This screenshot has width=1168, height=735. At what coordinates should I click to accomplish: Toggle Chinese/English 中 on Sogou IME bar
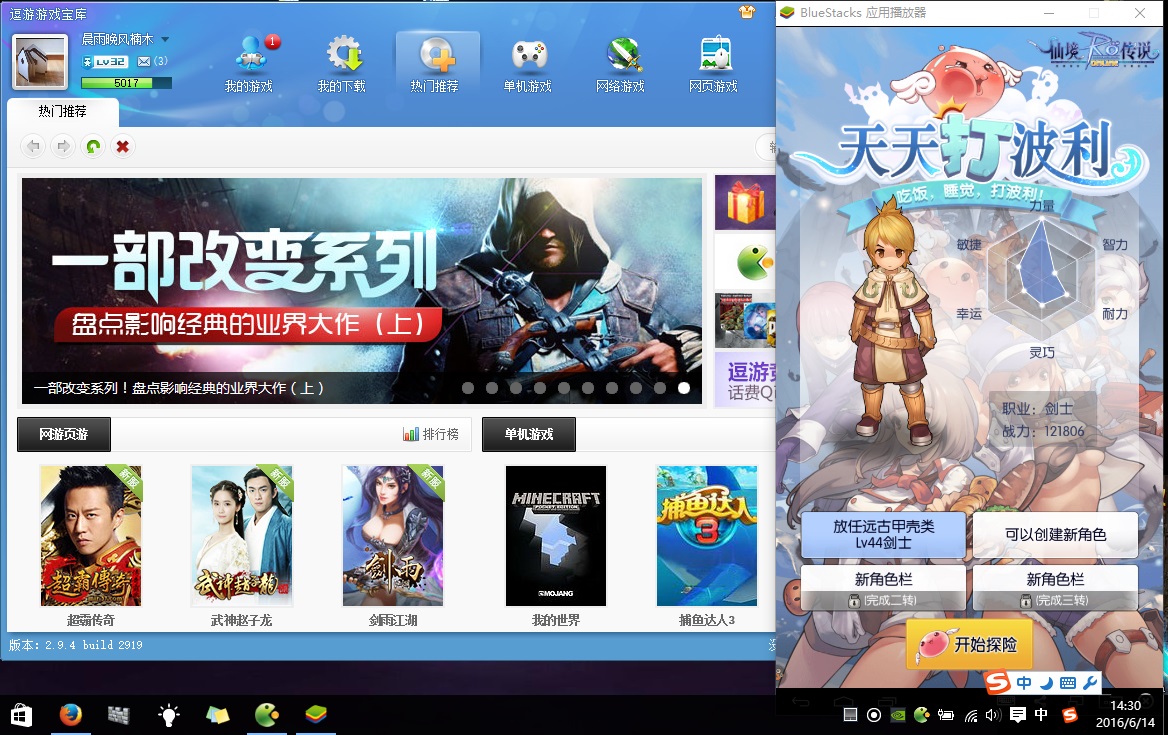[x=1024, y=683]
